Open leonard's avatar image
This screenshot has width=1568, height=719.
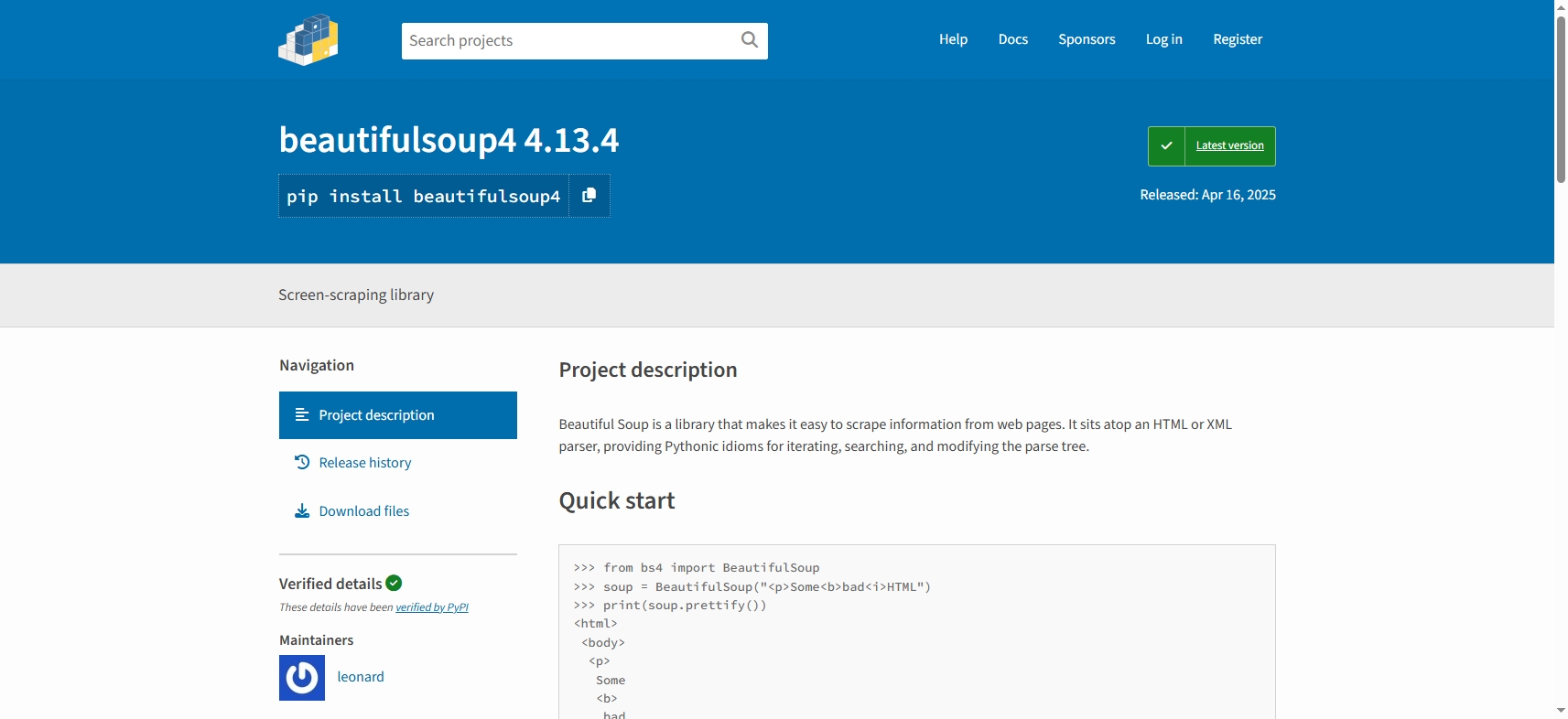click(x=302, y=678)
